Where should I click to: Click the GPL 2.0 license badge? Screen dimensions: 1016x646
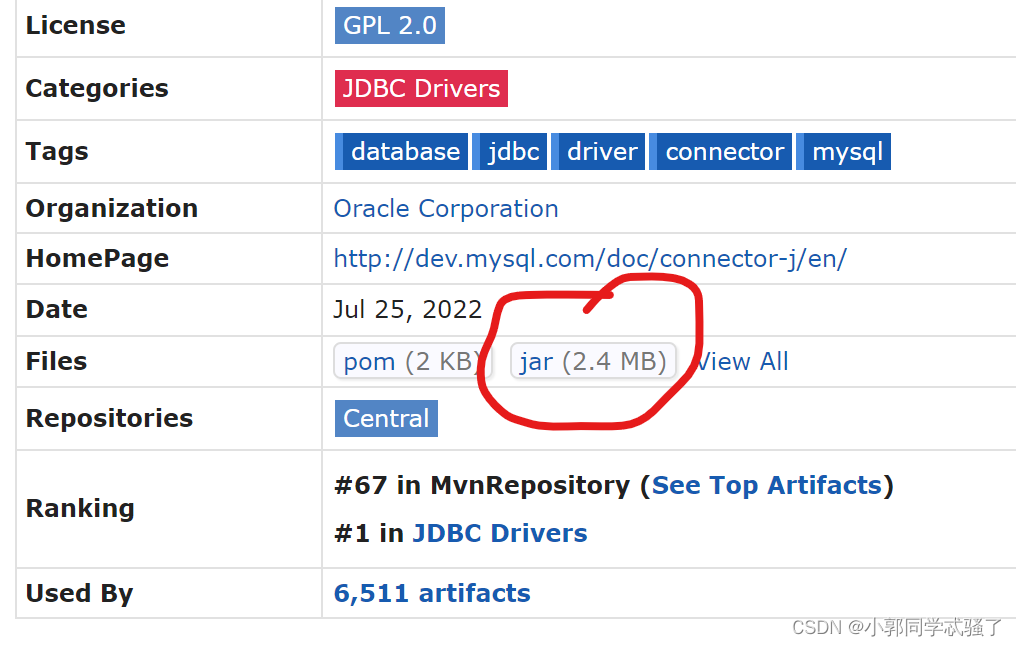[389, 26]
